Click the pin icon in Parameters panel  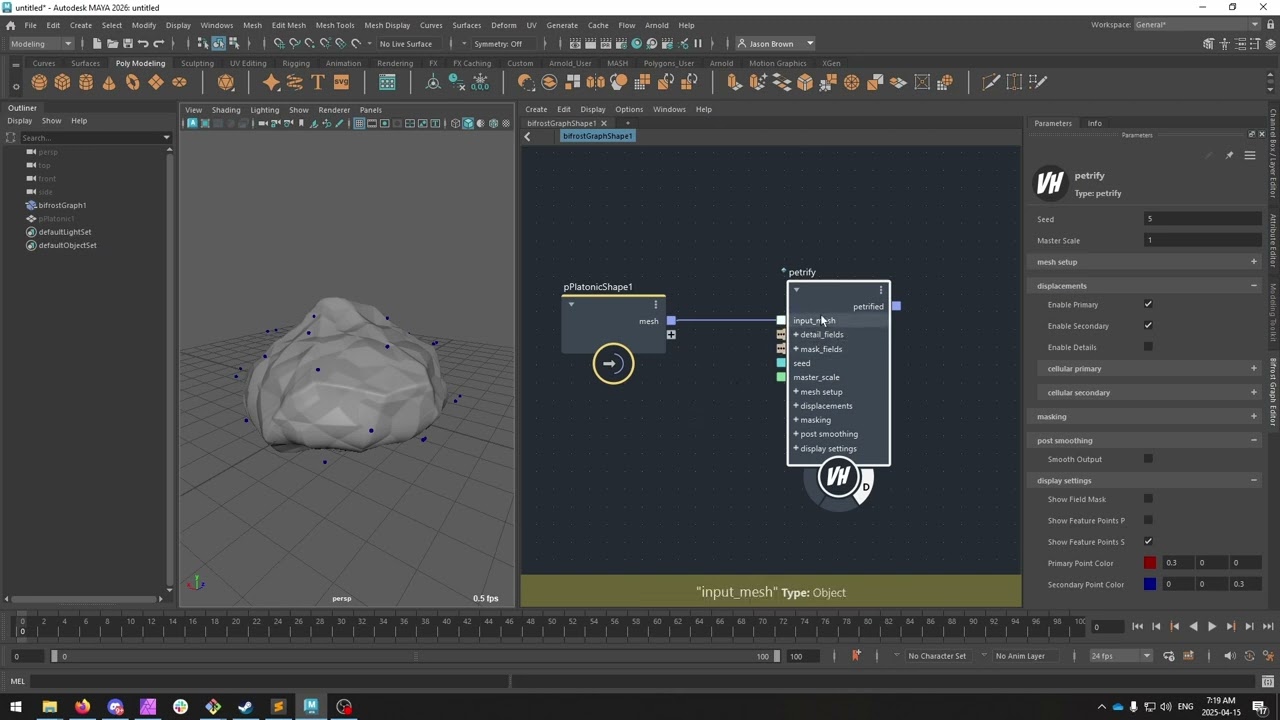(x=1229, y=156)
